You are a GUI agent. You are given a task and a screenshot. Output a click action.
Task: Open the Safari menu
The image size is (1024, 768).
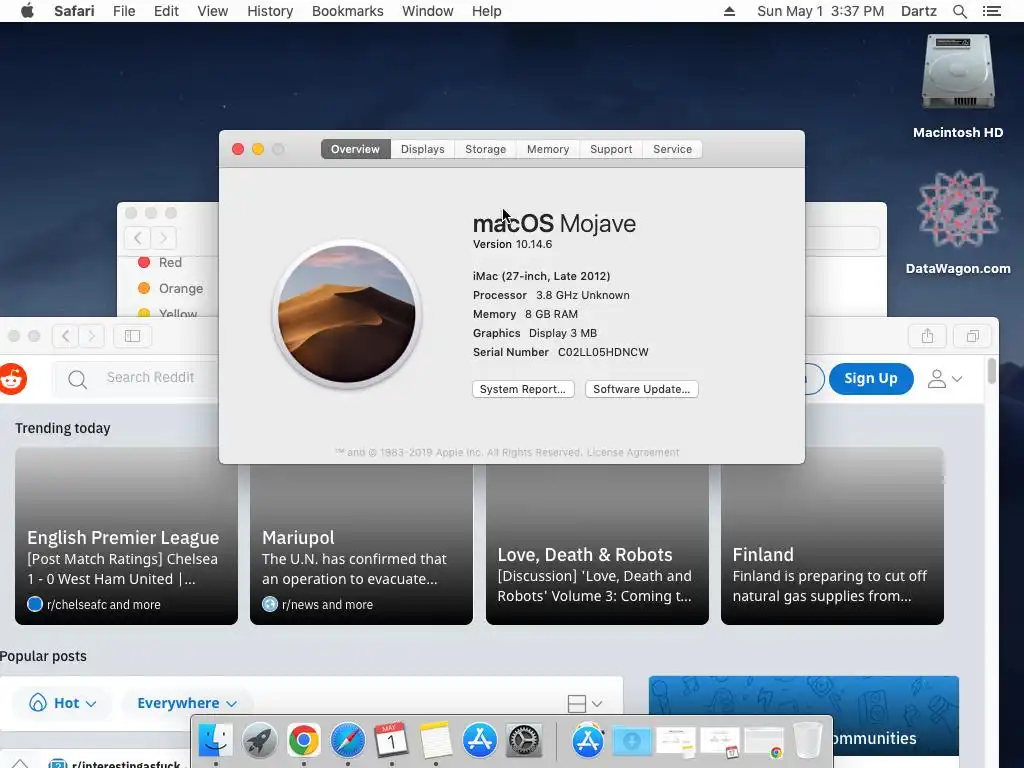pos(74,11)
